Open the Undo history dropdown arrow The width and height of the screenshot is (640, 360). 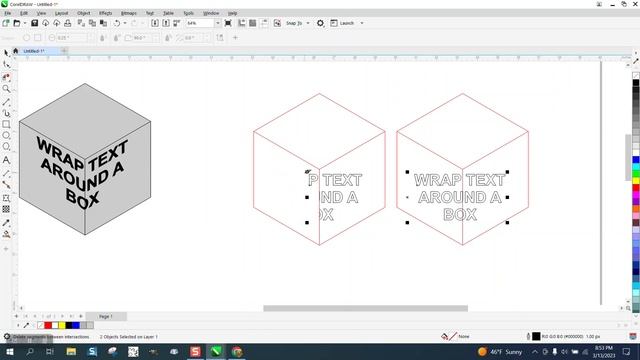(125, 23)
